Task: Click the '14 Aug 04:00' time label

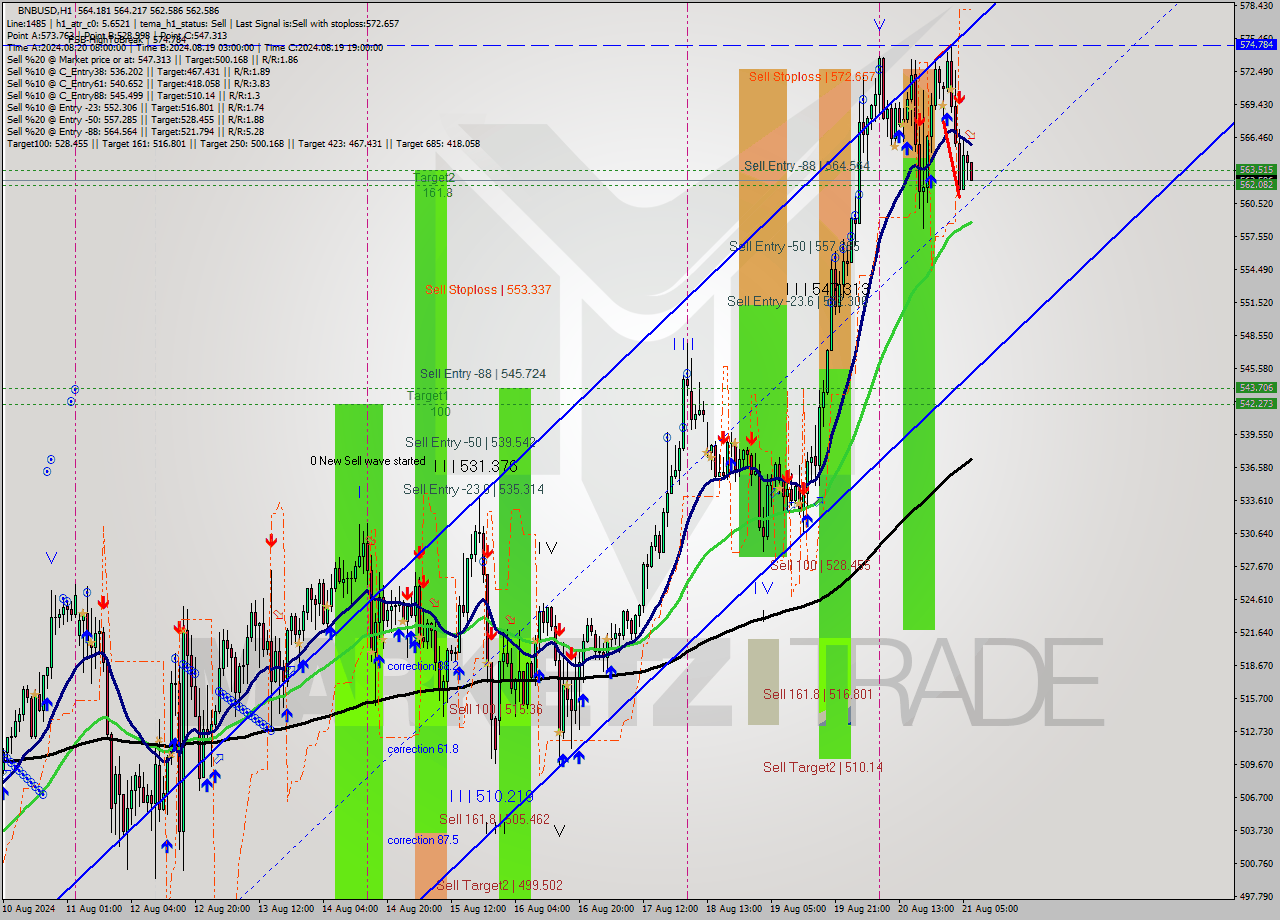Action: click(350, 909)
